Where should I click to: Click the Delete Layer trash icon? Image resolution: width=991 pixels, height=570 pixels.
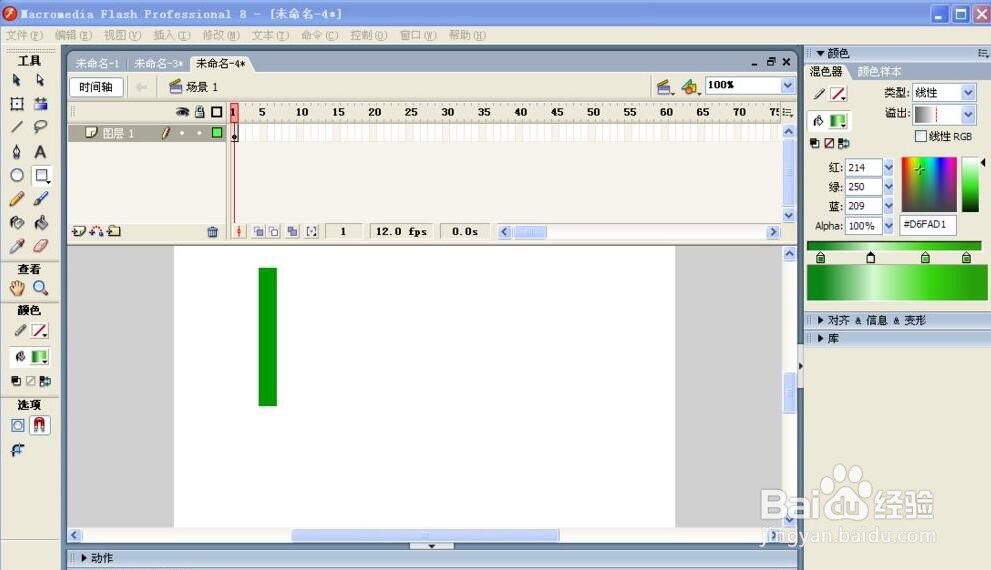pyautogui.click(x=212, y=232)
